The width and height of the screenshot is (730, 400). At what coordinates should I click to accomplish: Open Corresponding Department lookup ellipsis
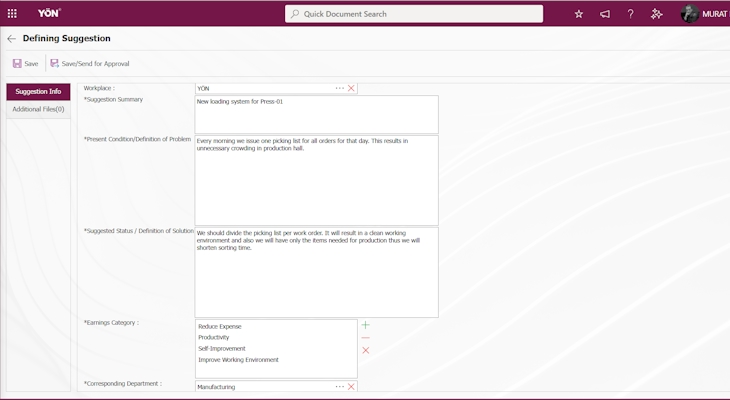coord(339,386)
